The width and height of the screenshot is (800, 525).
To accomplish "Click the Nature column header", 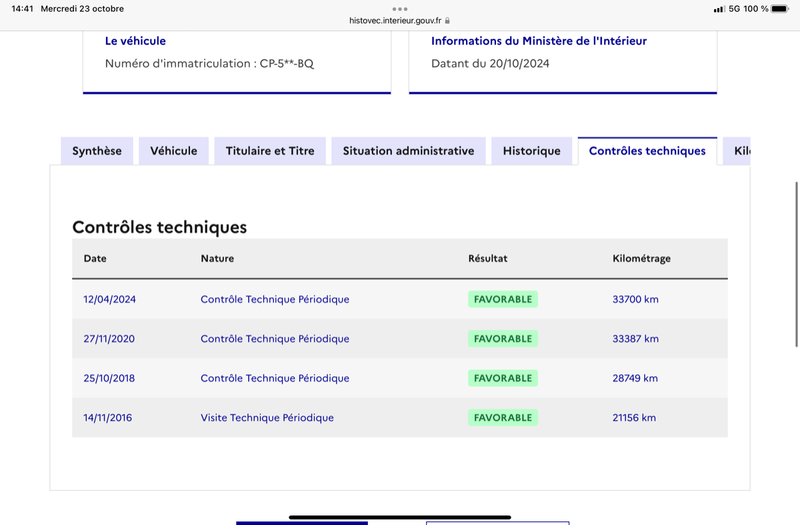I will [217, 259].
